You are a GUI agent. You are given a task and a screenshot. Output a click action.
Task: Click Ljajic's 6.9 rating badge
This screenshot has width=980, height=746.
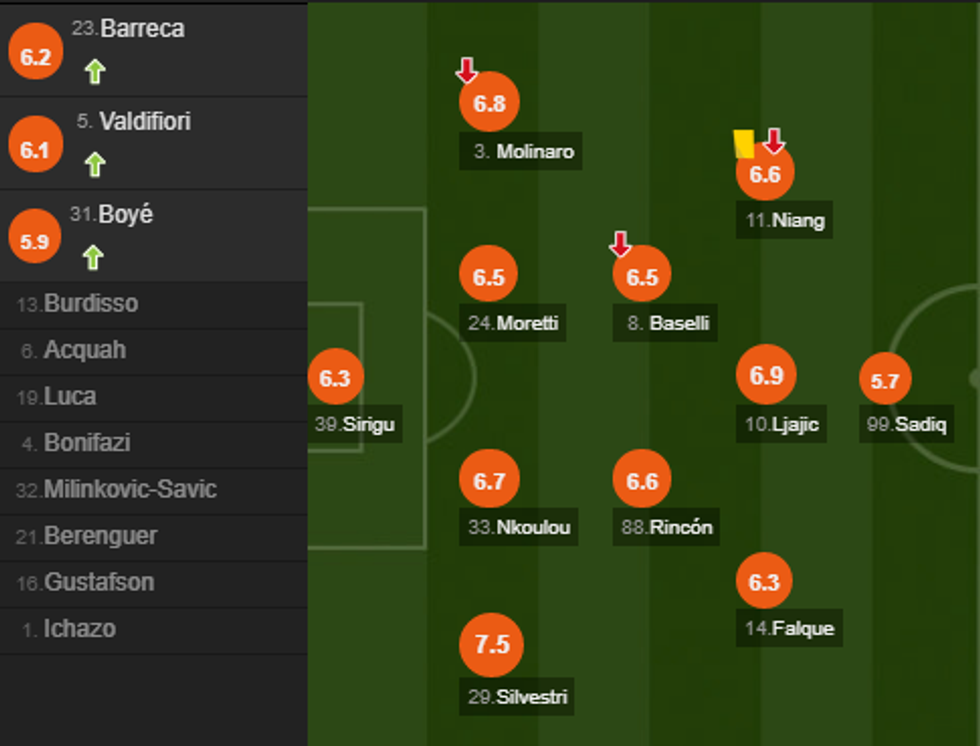pyautogui.click(x=766, y=375)
